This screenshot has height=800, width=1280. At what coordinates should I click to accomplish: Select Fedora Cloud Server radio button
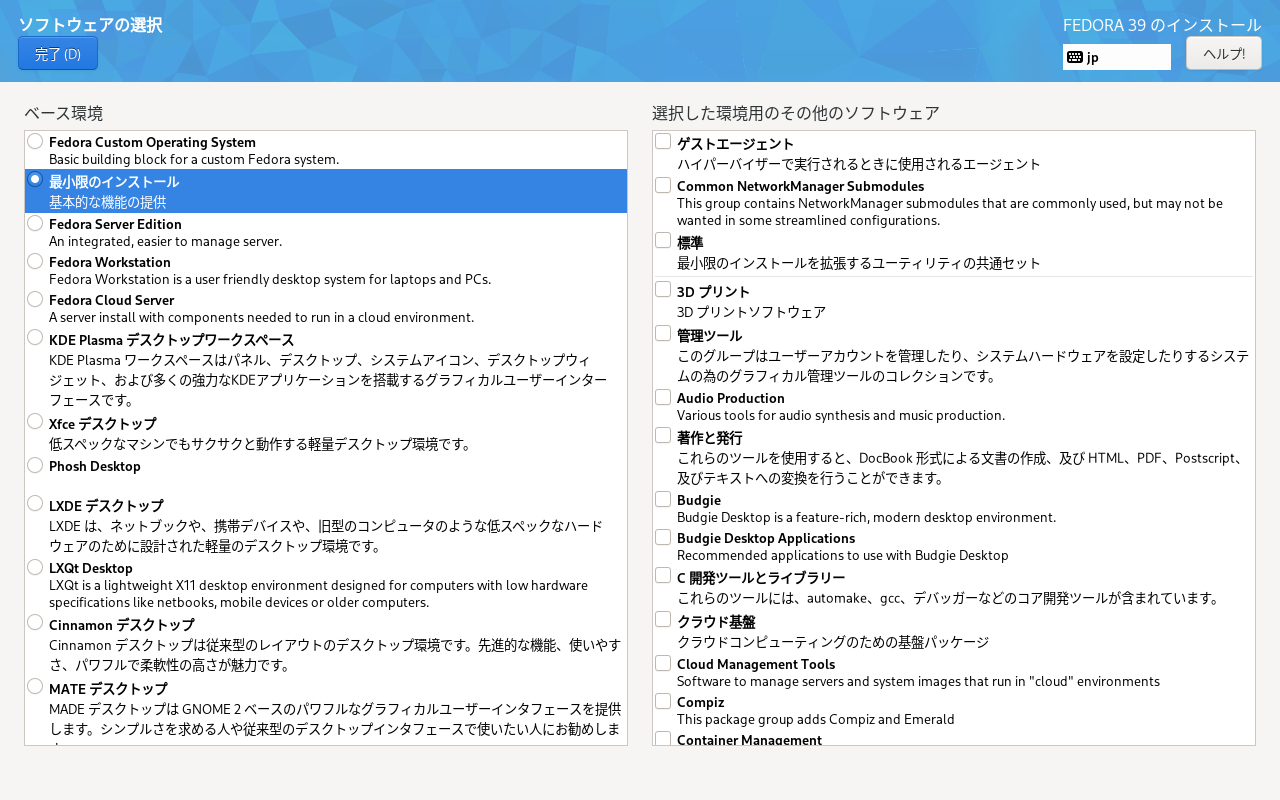[x=35, y=299]
